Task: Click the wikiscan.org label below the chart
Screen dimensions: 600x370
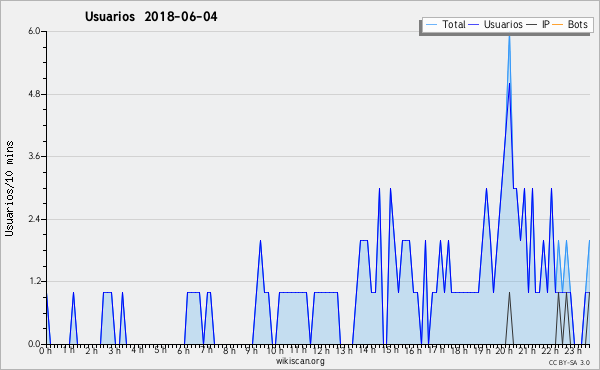Action: point(300,361)
